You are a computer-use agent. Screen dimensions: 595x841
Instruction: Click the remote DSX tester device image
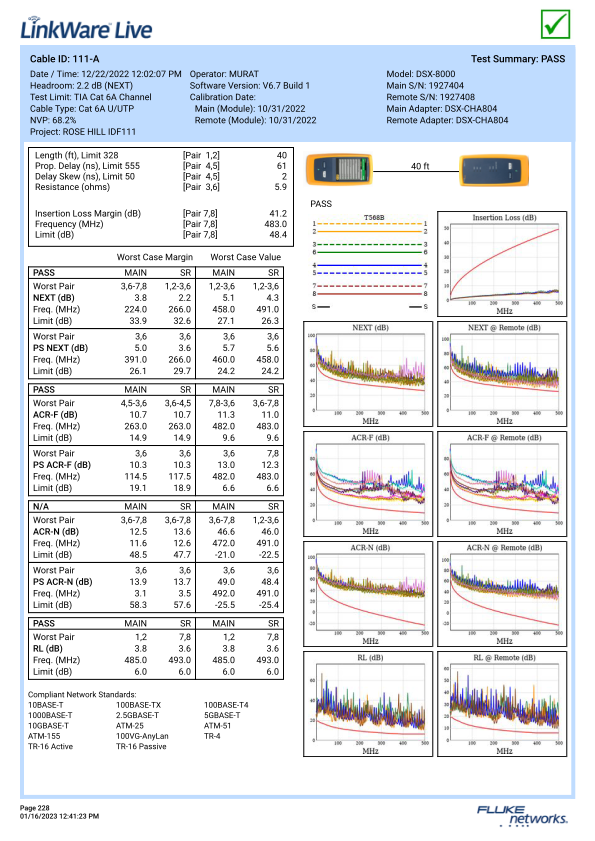(494, 170)
